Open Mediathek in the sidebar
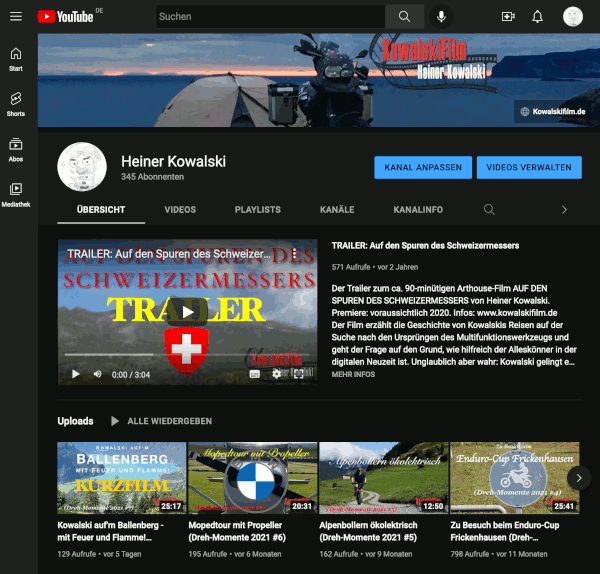 coord(16,193)
